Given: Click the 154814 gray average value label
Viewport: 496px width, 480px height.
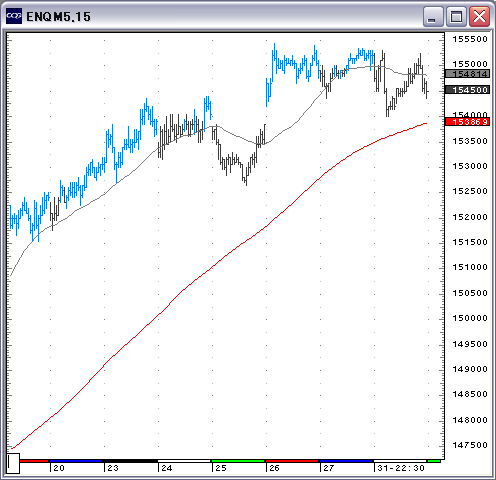Looking at the screenshot, I should (x=467, y=74).
